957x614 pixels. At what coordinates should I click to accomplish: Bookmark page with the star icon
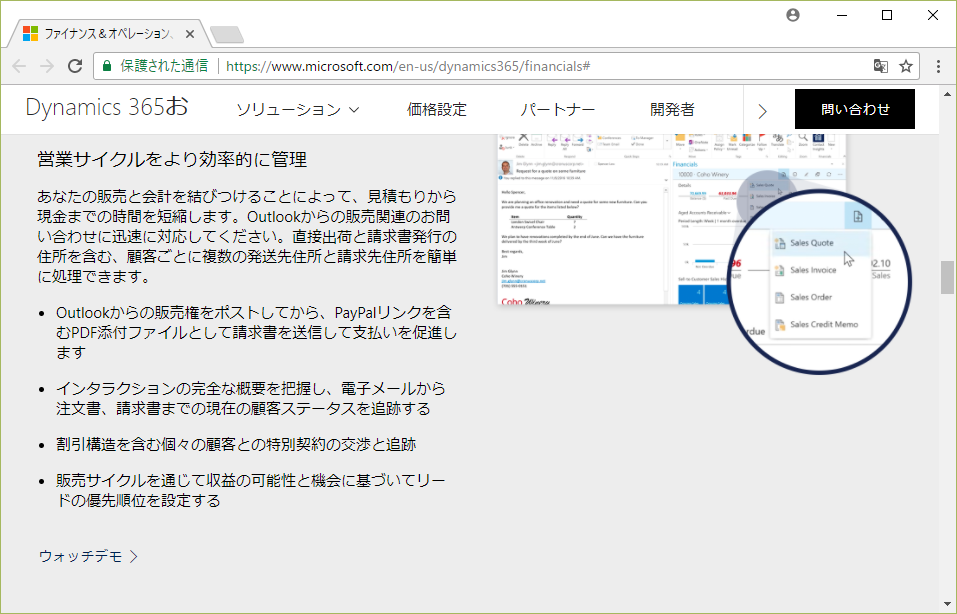906,66
